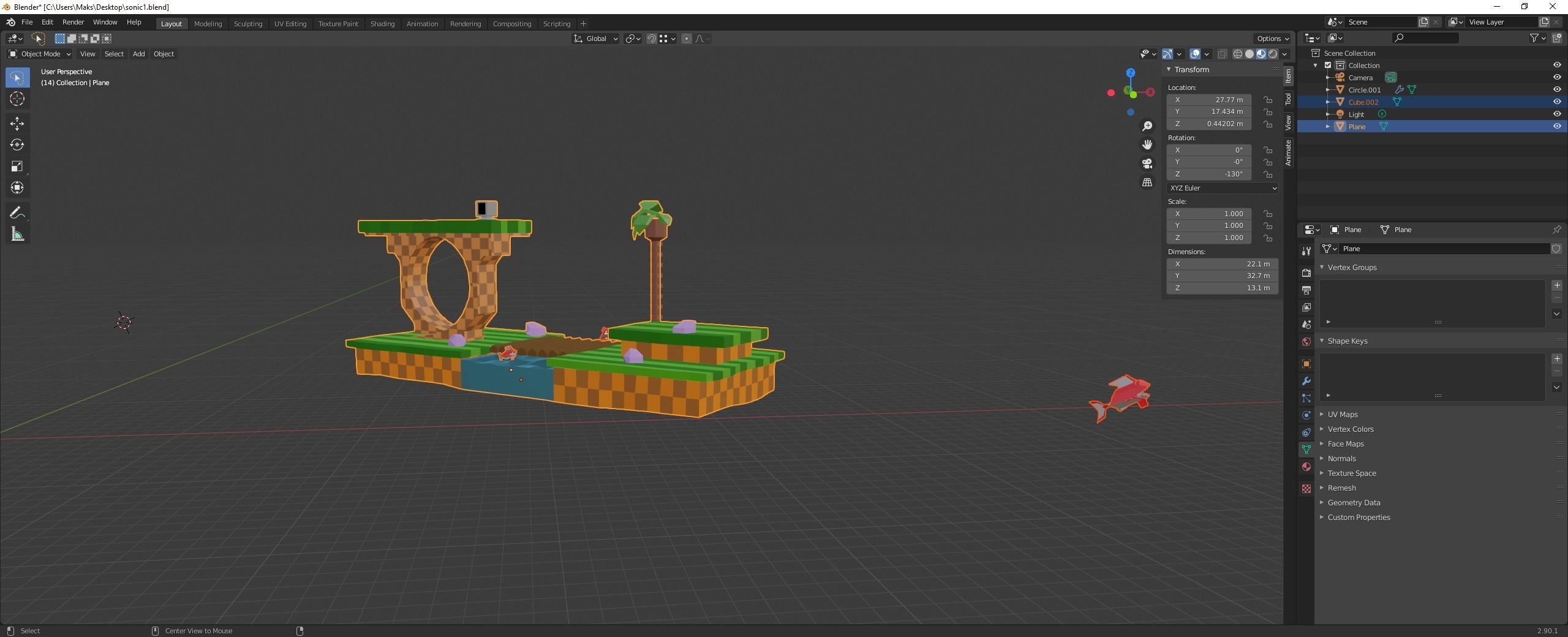The image size is (1568, 637).
Task: Open the Output properties tab icon
Action: pos(1306,290)
